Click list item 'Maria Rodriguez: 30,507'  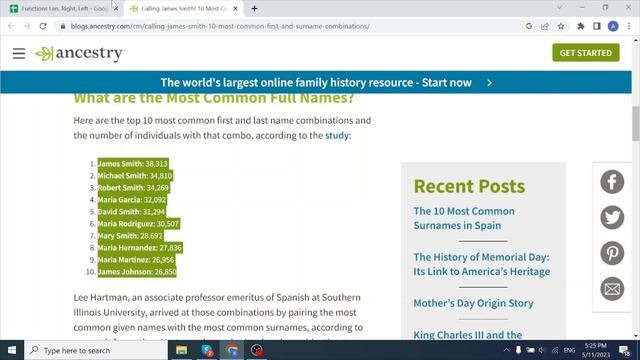pos(138,224)
